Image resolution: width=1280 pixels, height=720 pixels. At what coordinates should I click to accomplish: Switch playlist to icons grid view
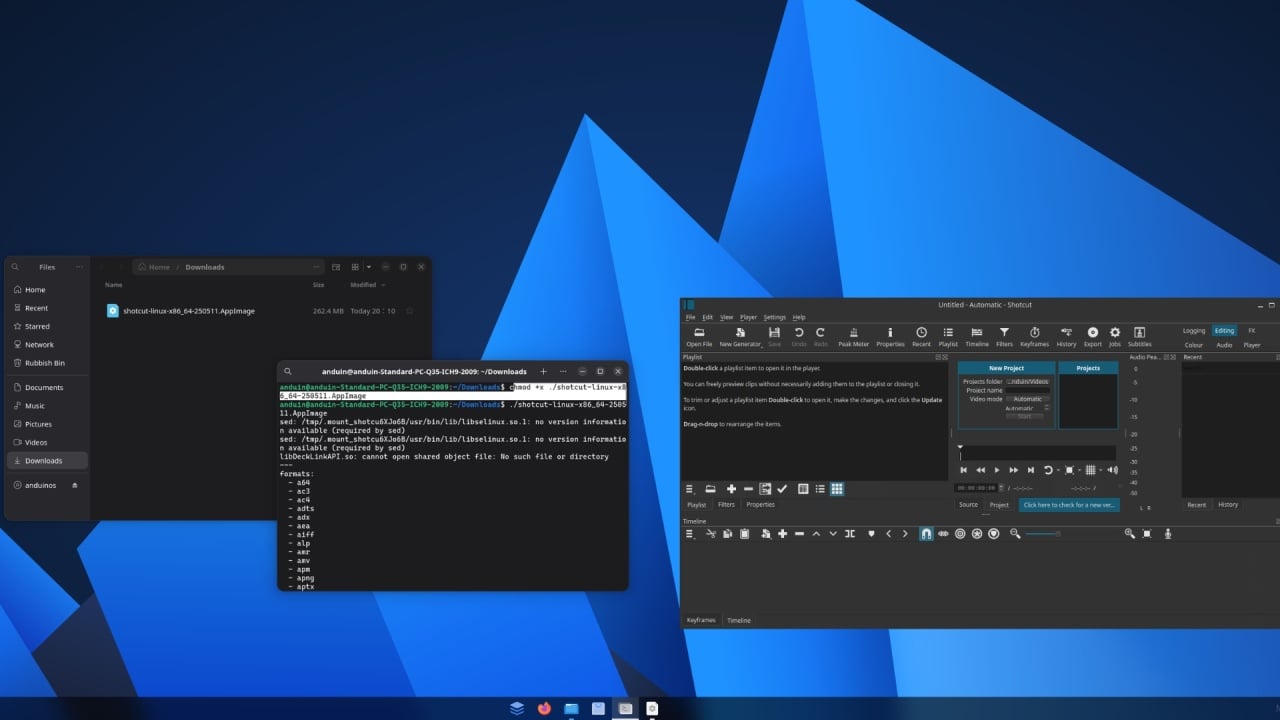[837, 489]
